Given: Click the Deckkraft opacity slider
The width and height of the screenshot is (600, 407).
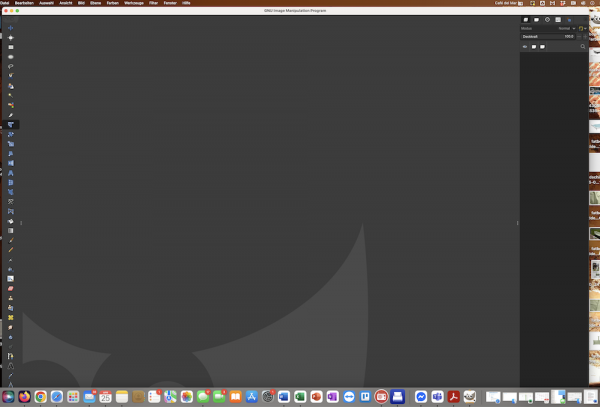Looking at the screenshot, I should pos(548,37).
